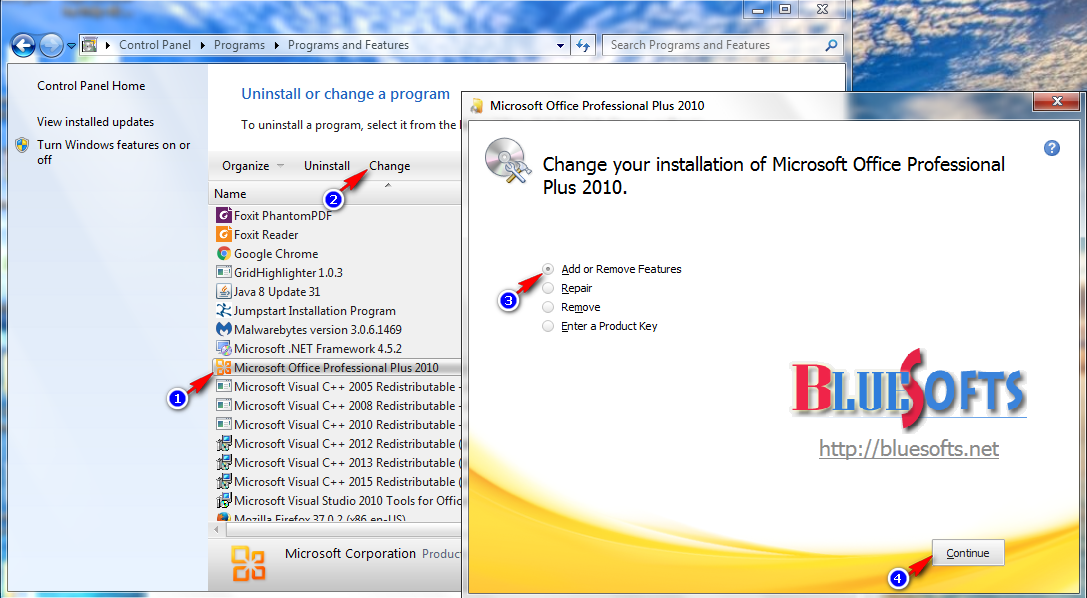Select Java 8 Update 31 entry text
Viewport: 1087px width, 598px height.
coord(277,292)
